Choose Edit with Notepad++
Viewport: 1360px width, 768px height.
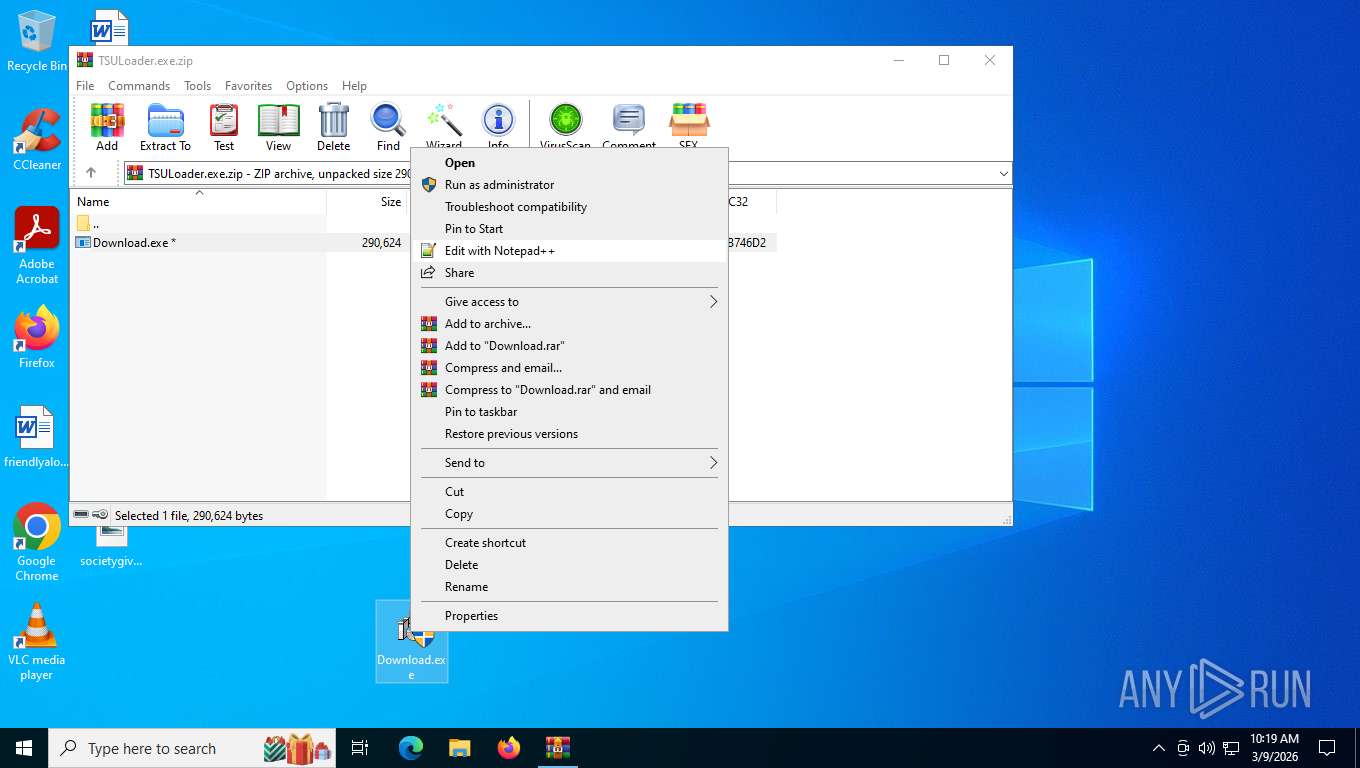pos(569,251)
